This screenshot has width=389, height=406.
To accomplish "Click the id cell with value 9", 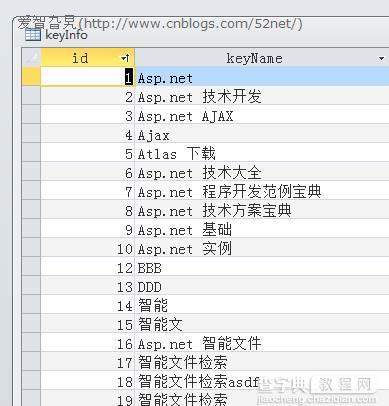I will 88,229.
